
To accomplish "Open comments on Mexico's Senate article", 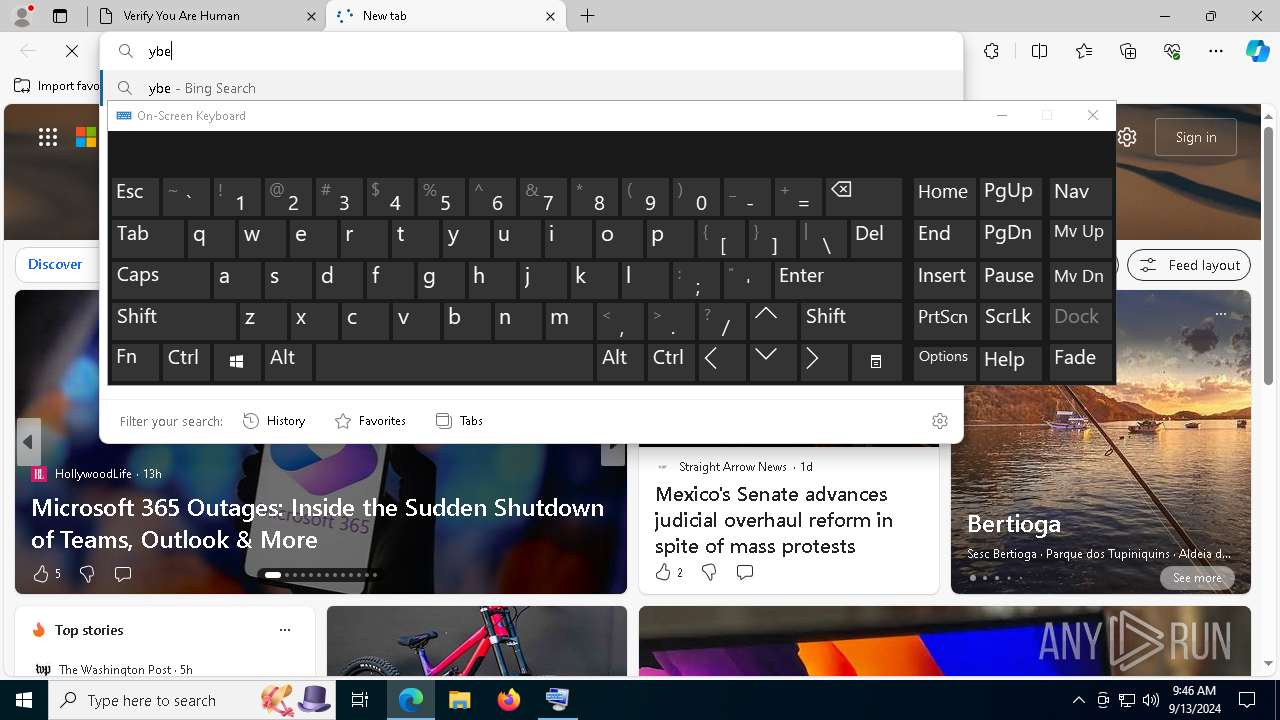I will (744, 572).
